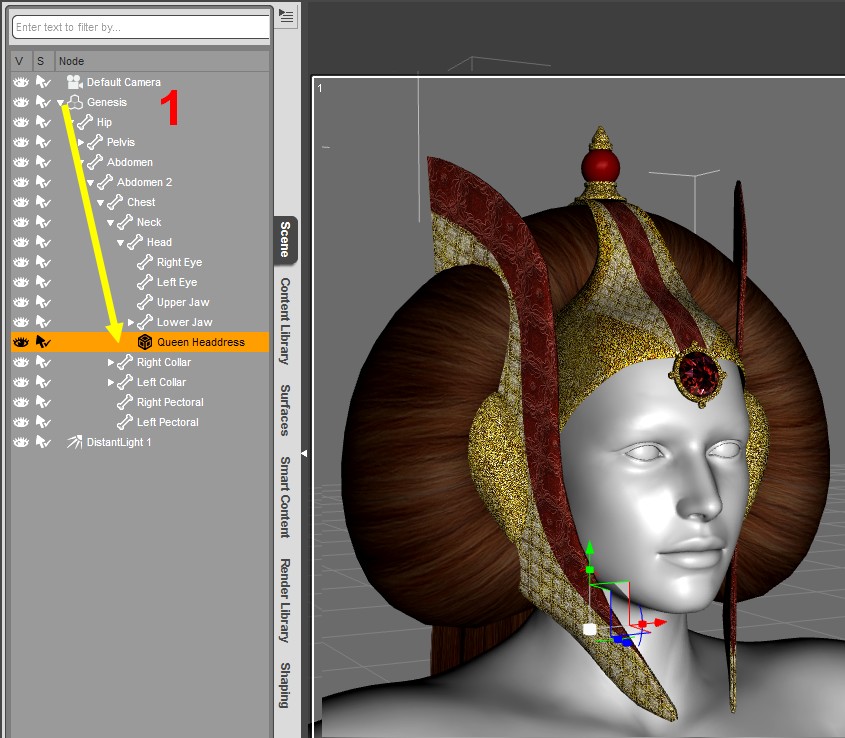This screenshot has width=845, height=738.
Task: Select the DistantLight 1 node label
Action: [x=119, y=442]
